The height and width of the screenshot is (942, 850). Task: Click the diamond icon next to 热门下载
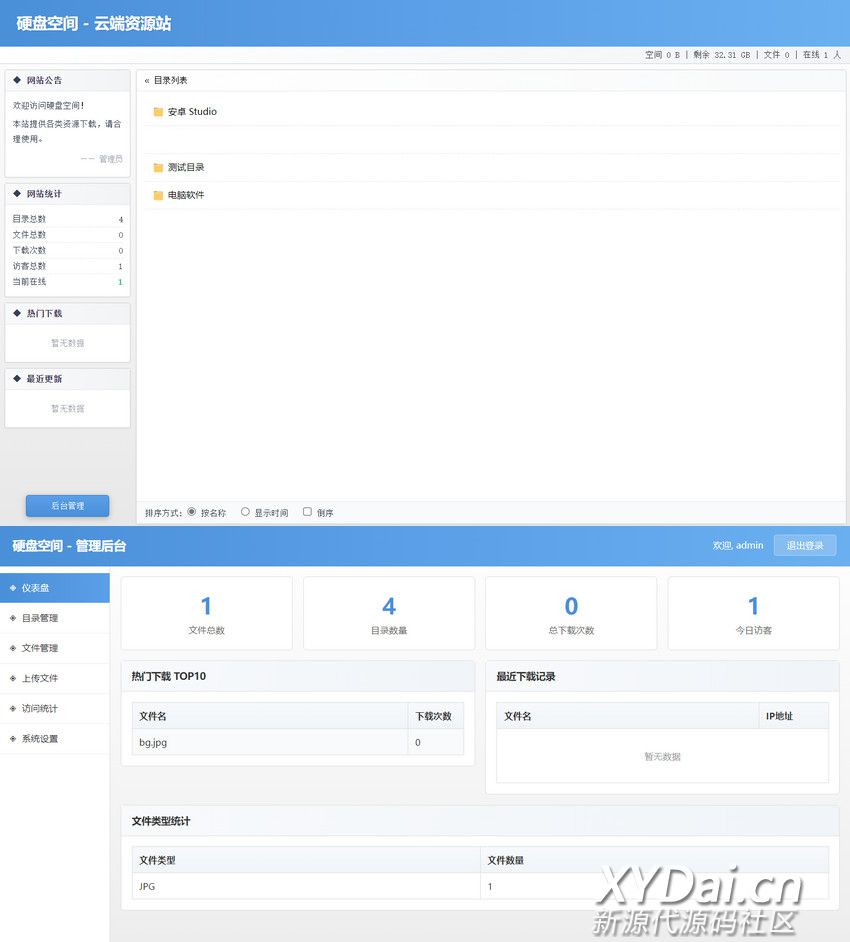17,313
